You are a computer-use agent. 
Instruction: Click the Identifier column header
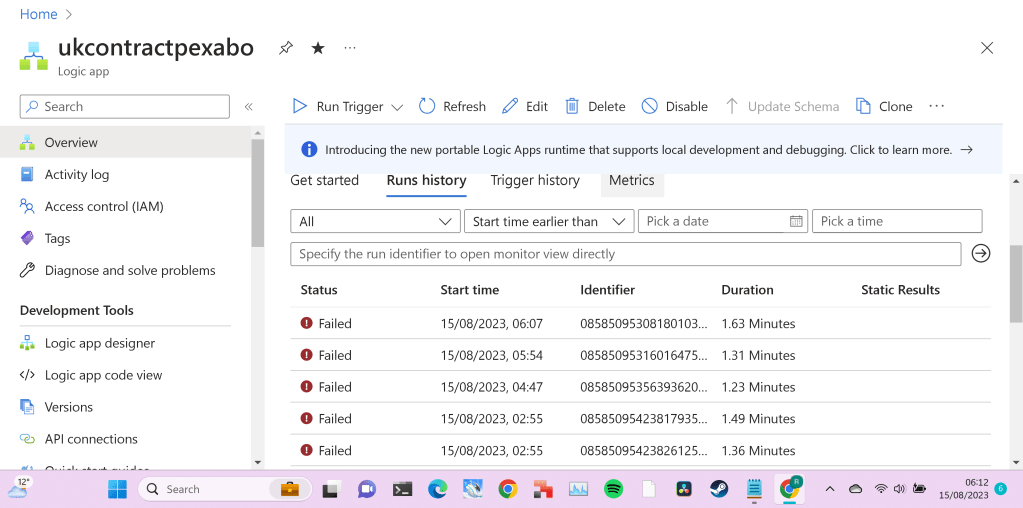click(x=607, y=290)
